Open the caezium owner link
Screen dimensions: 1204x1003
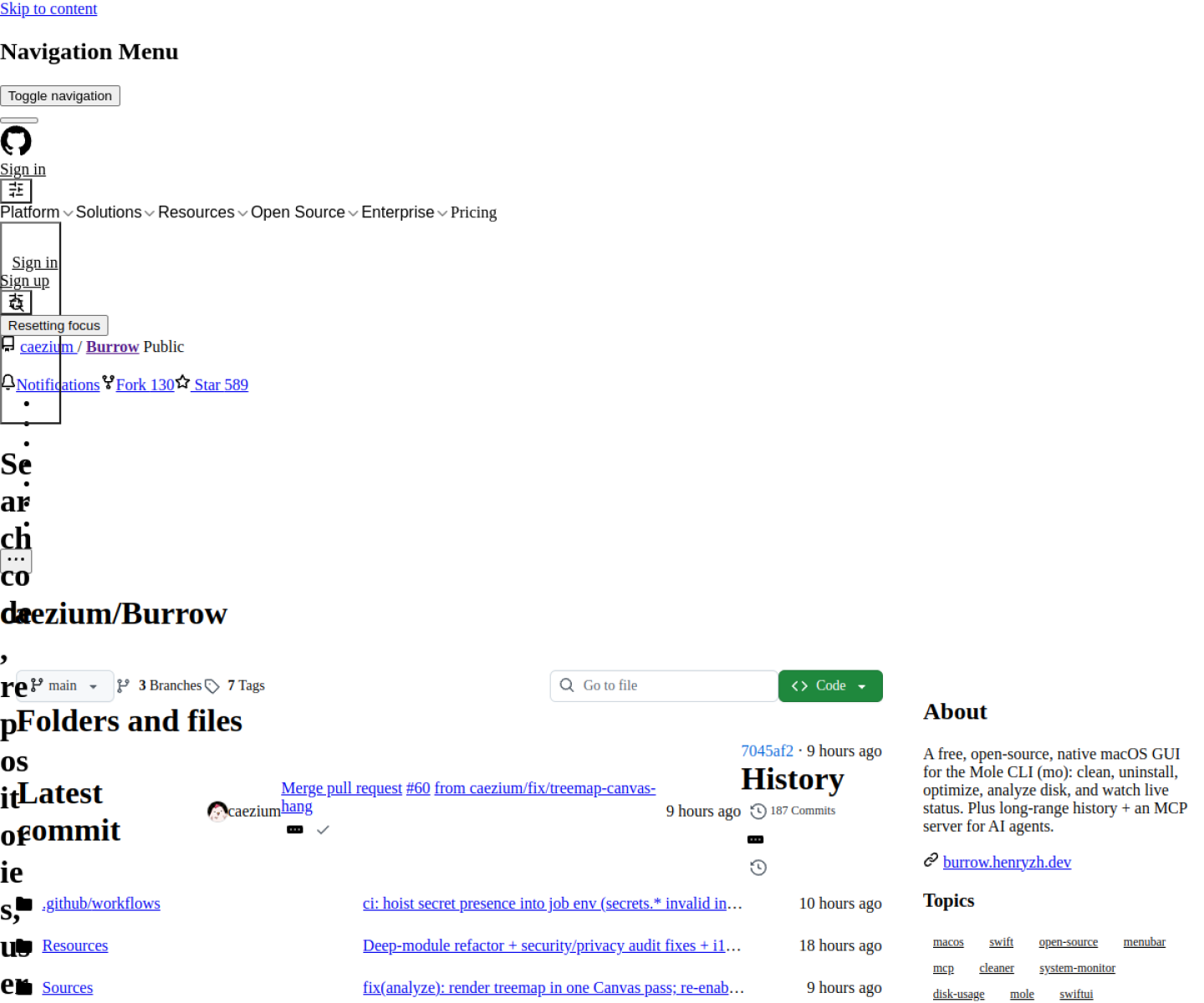(47, 347)
